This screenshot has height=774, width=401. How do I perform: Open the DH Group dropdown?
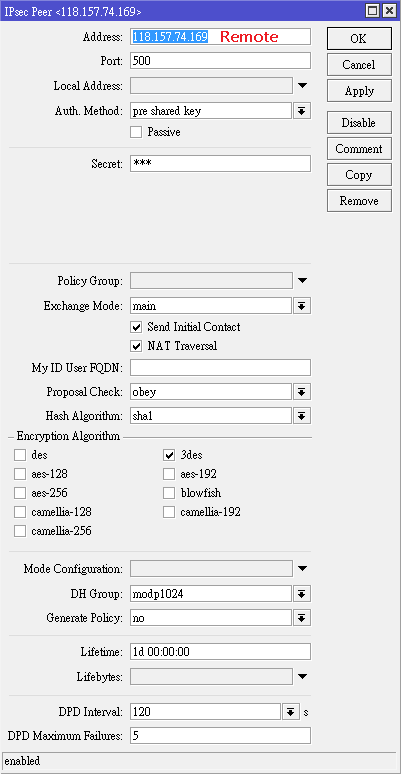[301, 594]
